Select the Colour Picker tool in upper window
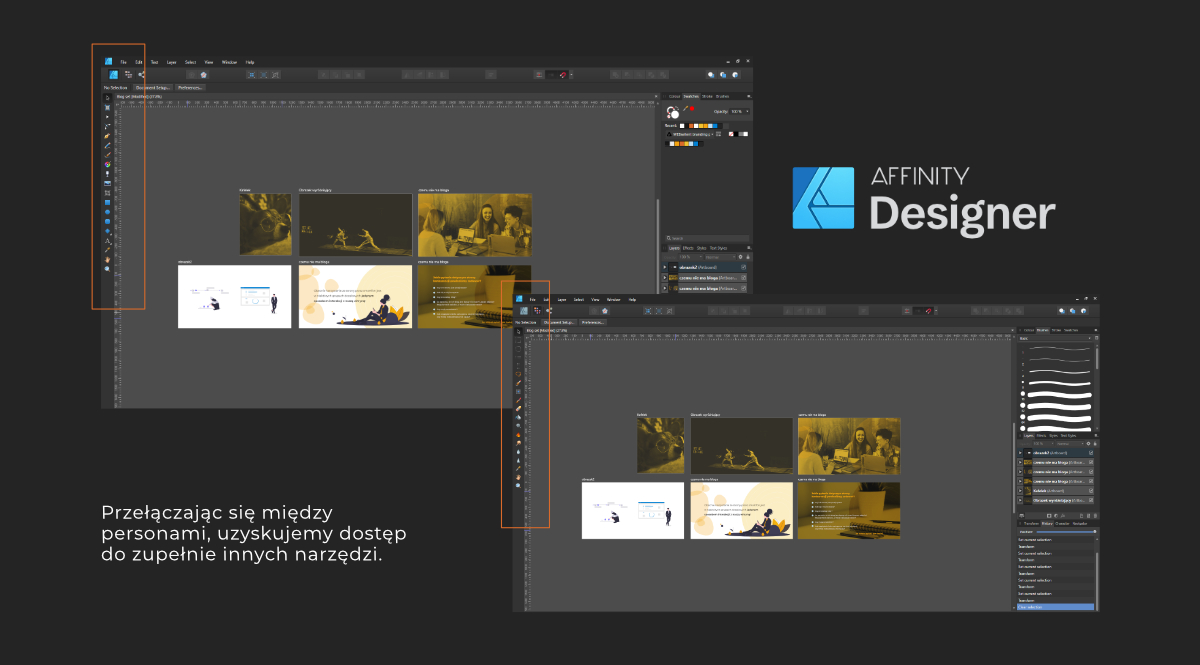Image resolution: width=1200 pixels, height=665 pixels. tap(107, 250)
